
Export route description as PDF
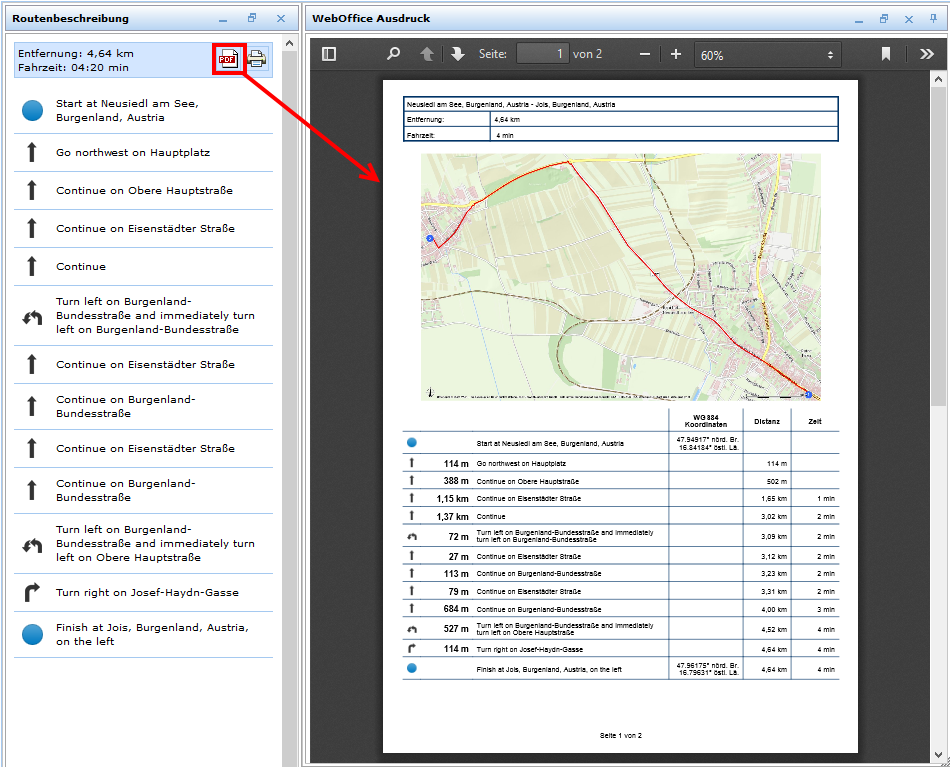tap(229, 59)
